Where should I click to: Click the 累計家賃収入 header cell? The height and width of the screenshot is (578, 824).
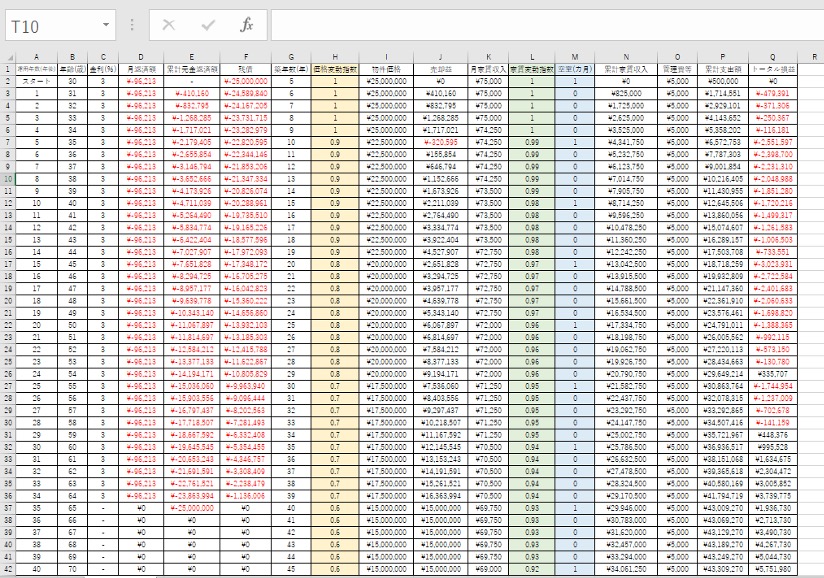[626, 69]
